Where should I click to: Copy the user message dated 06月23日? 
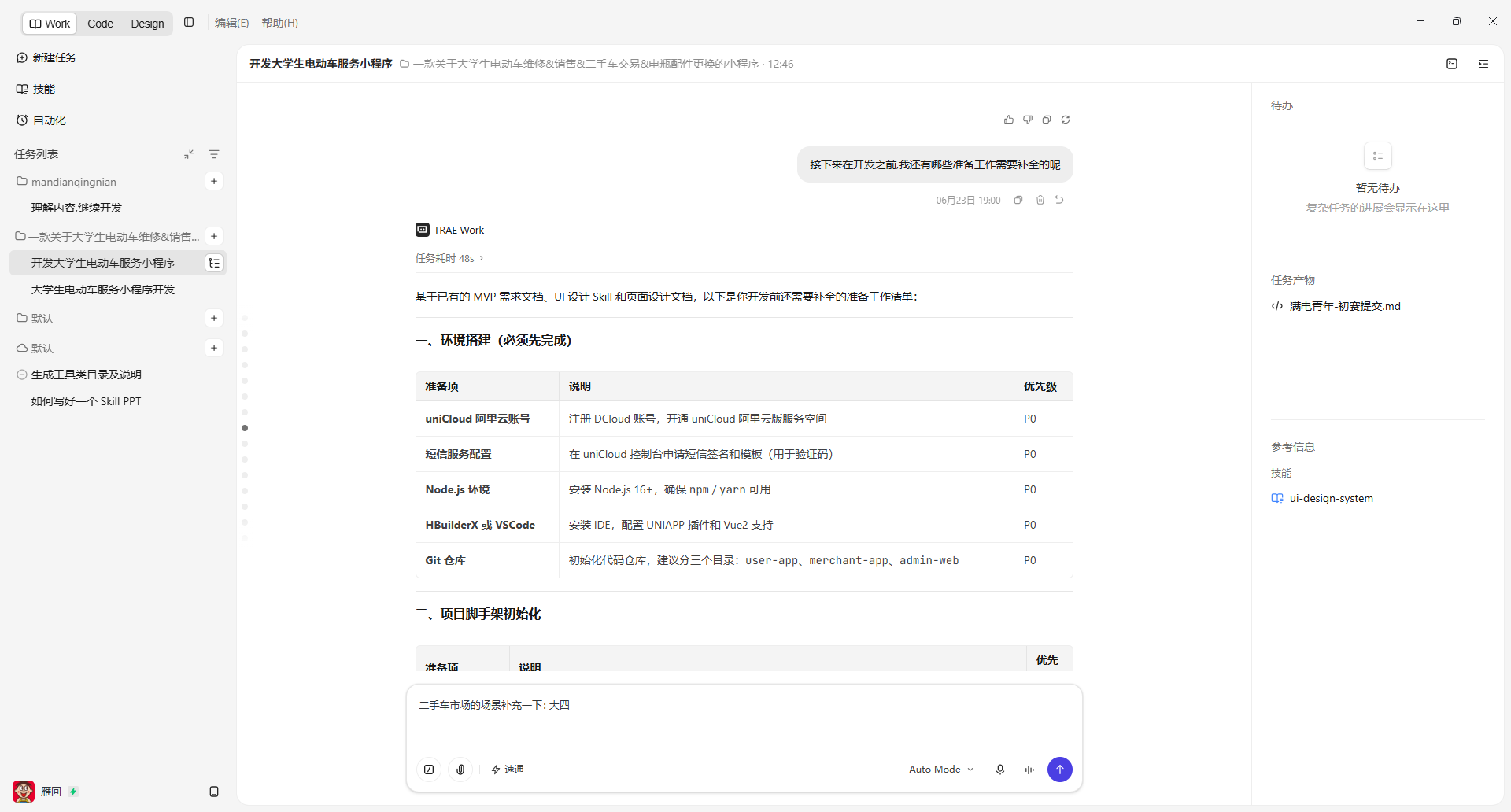1018,200
